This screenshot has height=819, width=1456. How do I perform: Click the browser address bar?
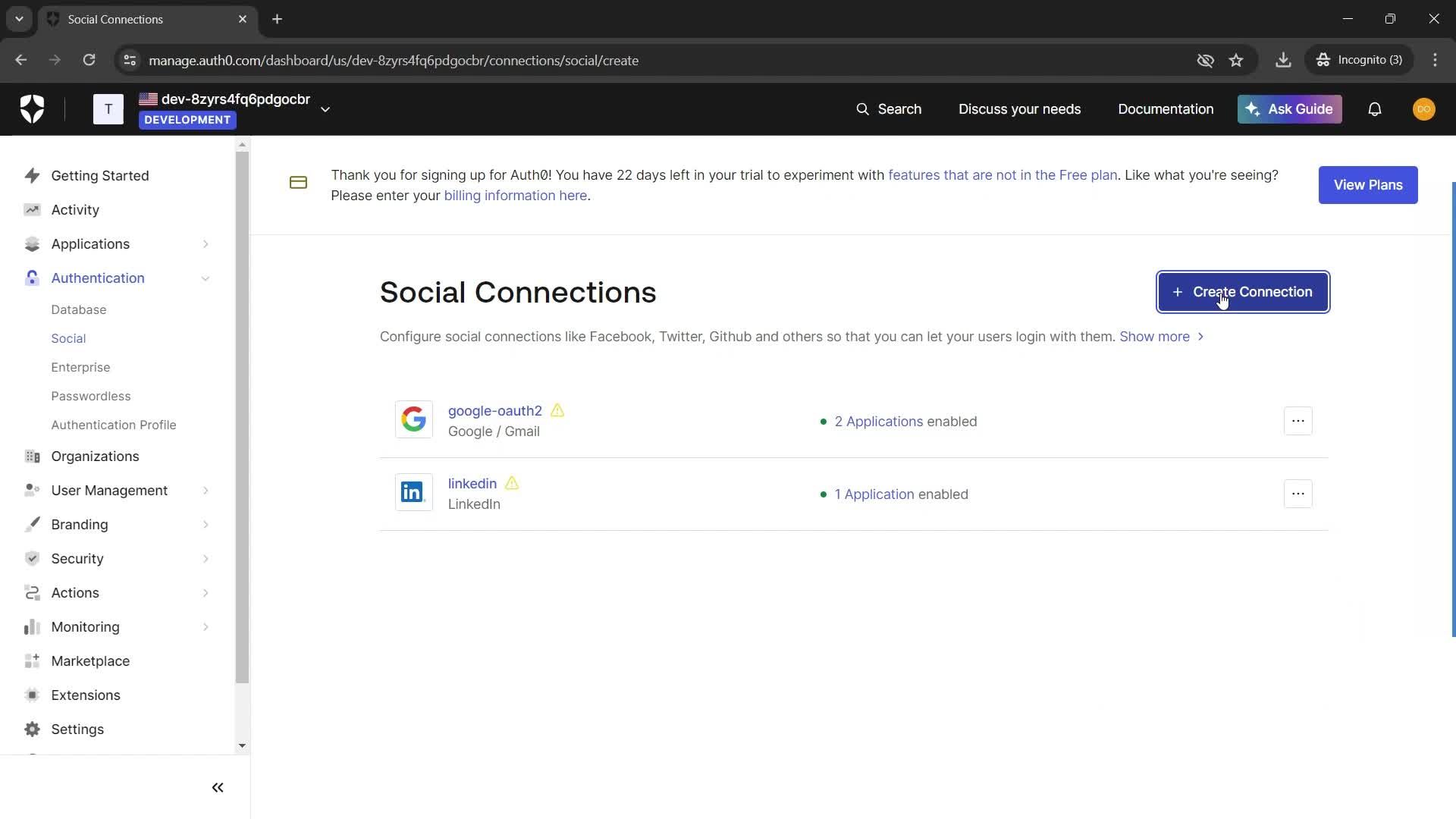pyautogui.click(x=660, y=60)
